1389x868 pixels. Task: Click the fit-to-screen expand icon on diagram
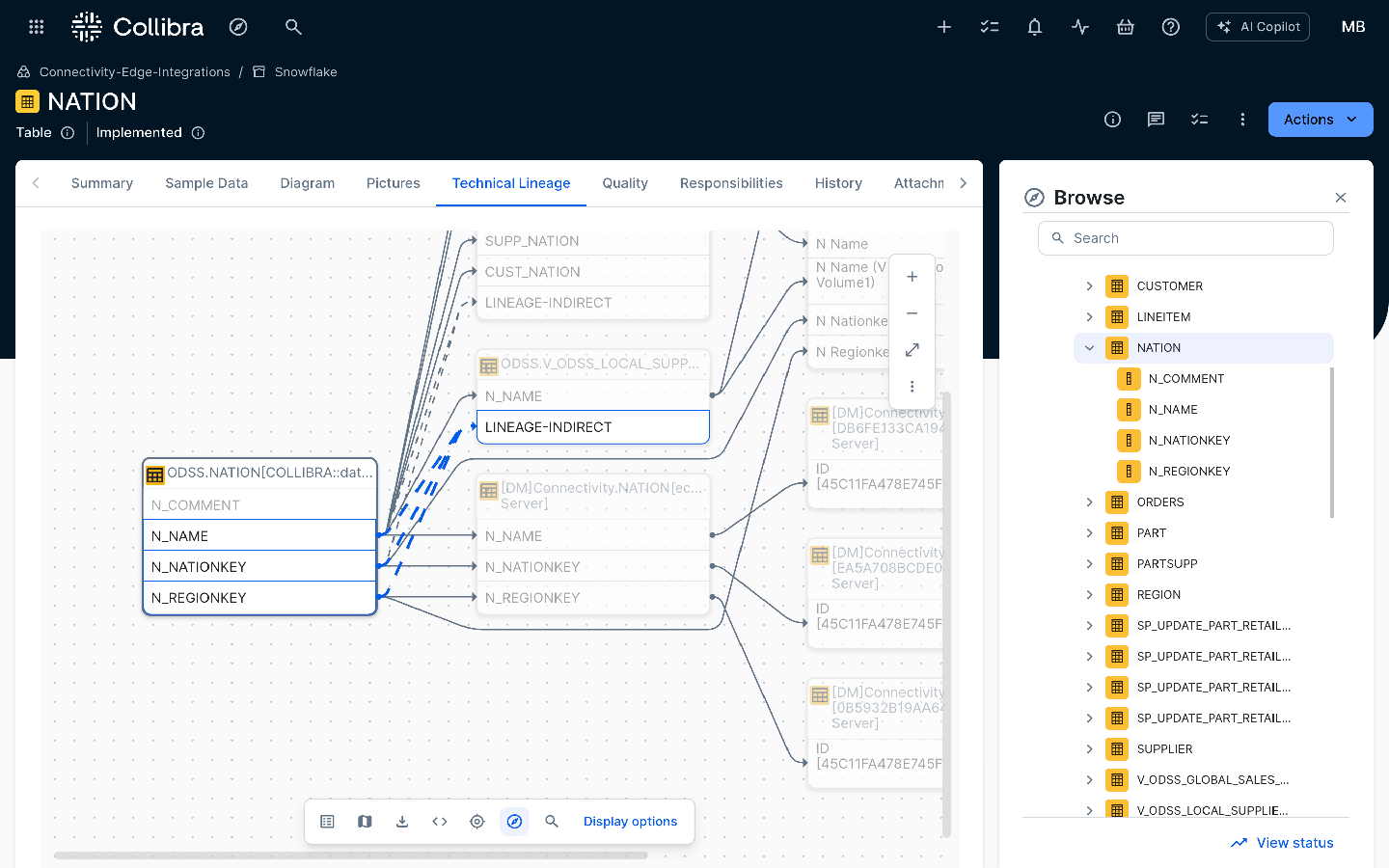912,350
